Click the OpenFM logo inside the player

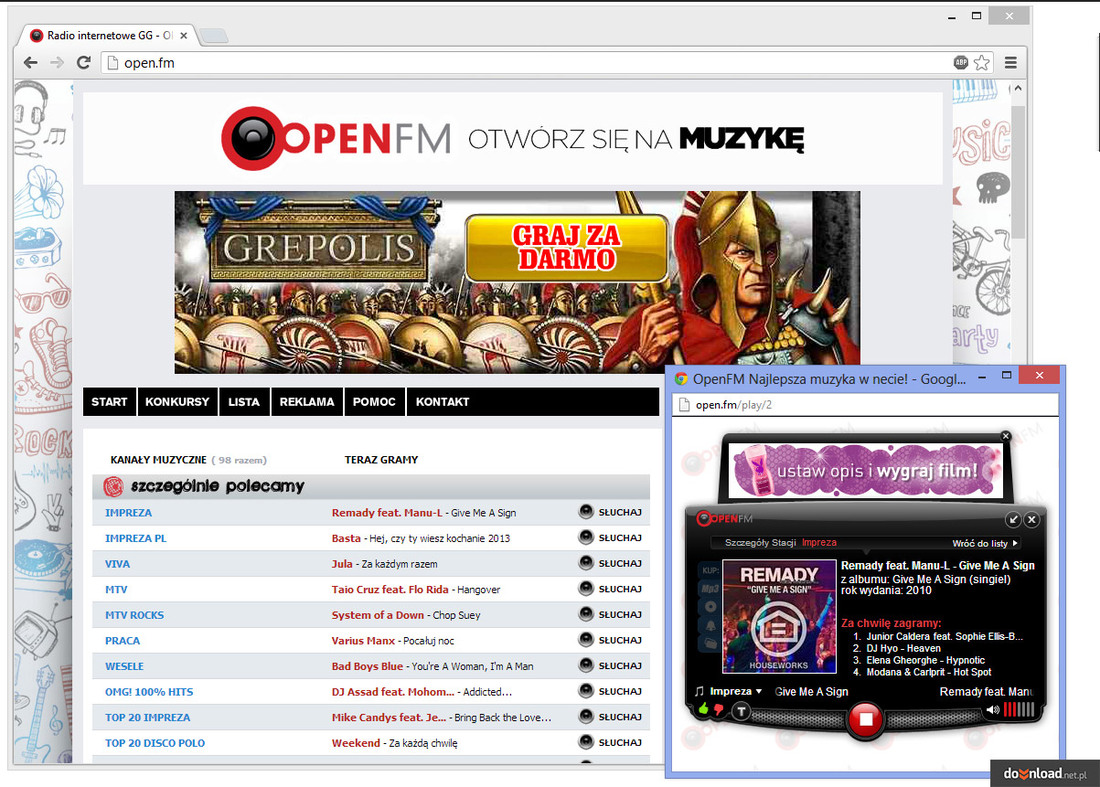pyautogui.click(x=725, y=518)
